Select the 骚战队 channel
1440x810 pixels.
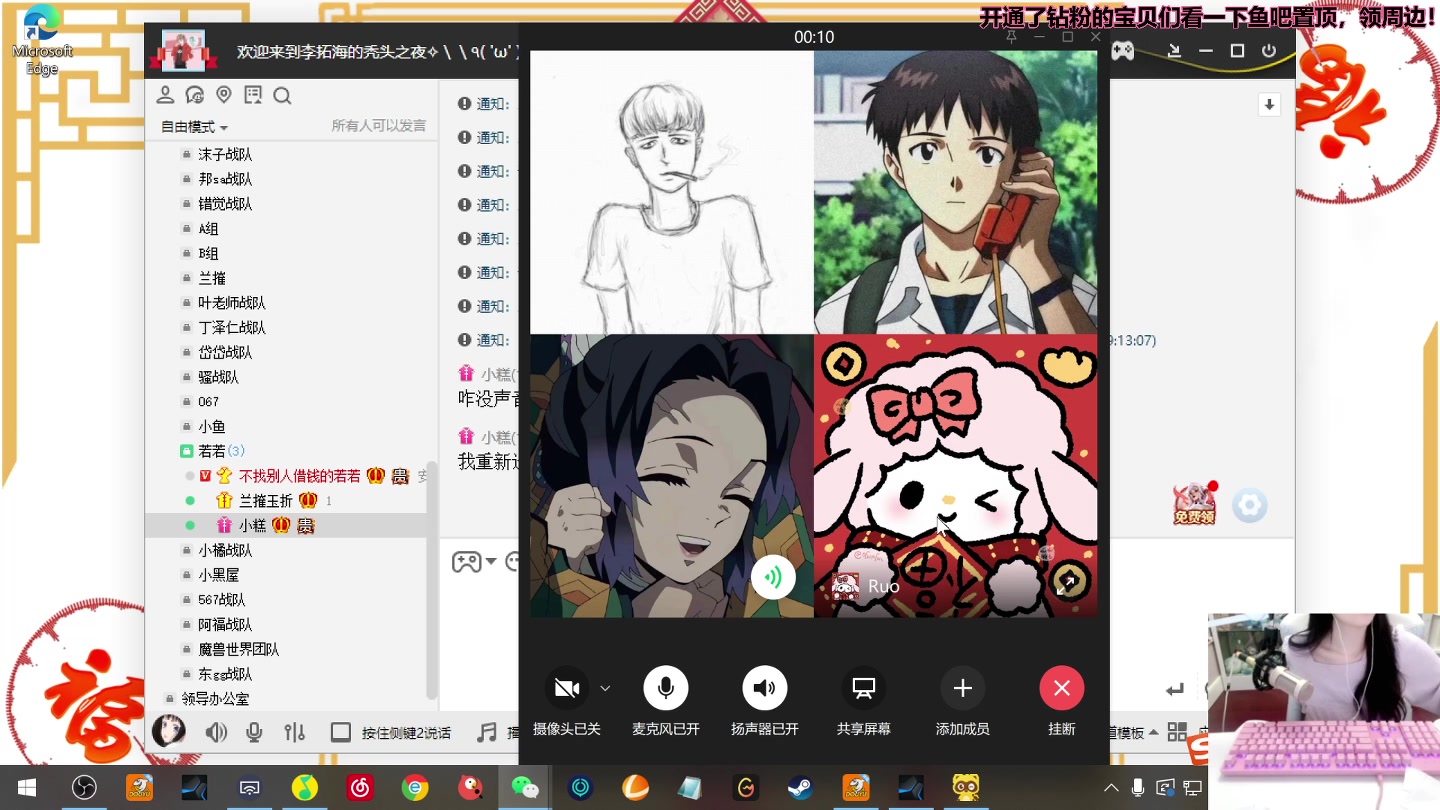tap(218, 377)
